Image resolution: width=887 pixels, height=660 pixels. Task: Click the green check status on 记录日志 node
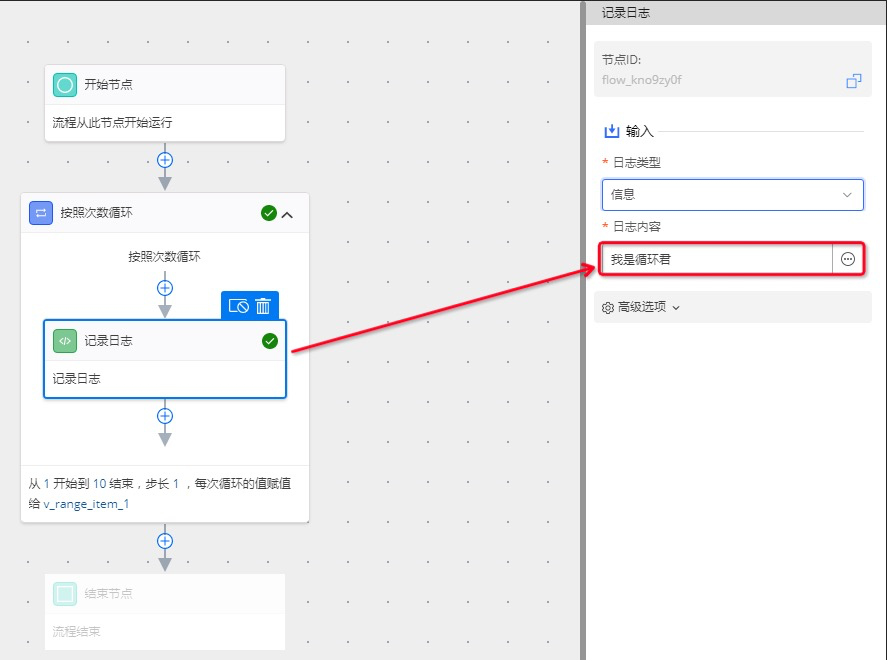270,341
